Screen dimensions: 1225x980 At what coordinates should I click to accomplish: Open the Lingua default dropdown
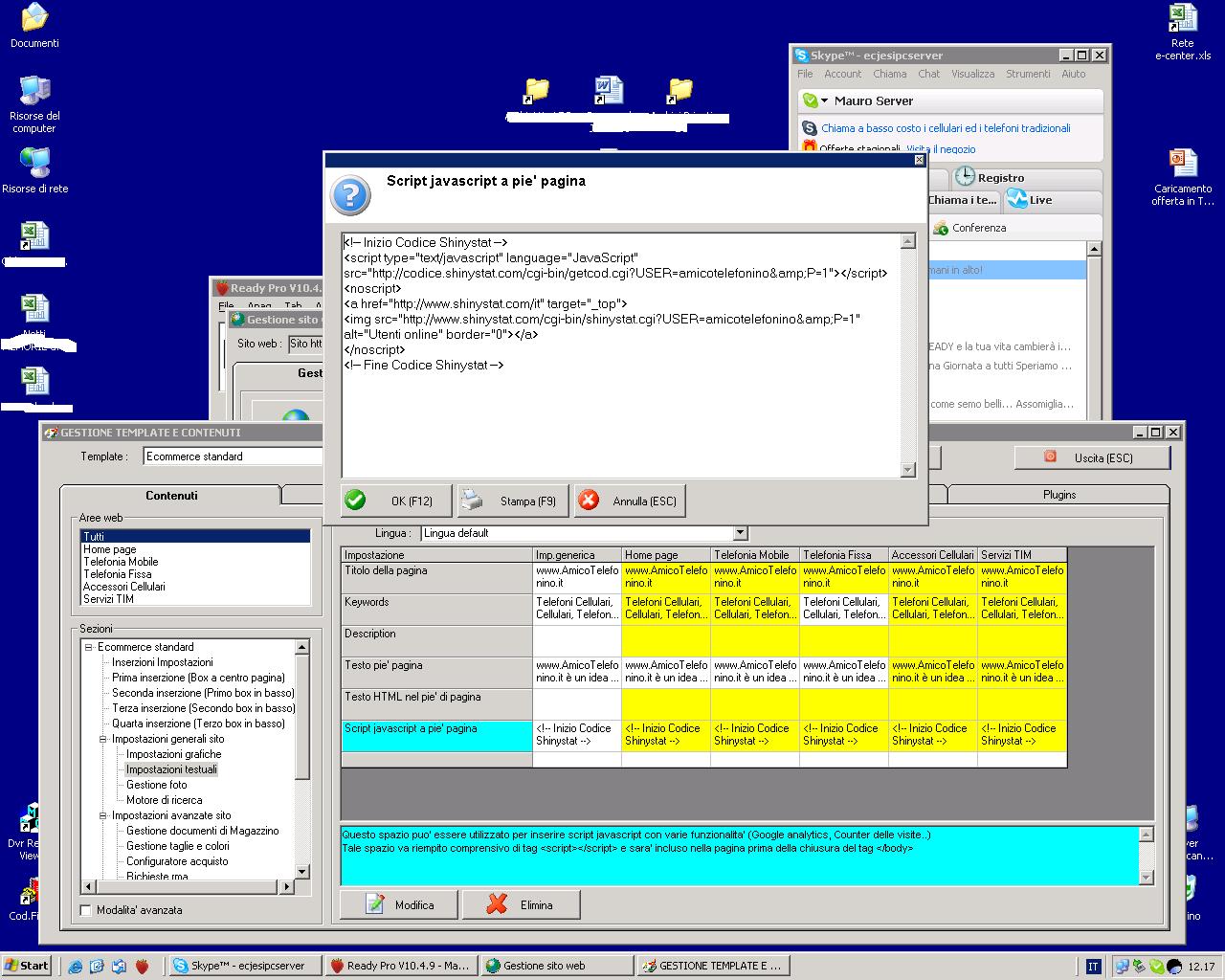click(740, 533)
